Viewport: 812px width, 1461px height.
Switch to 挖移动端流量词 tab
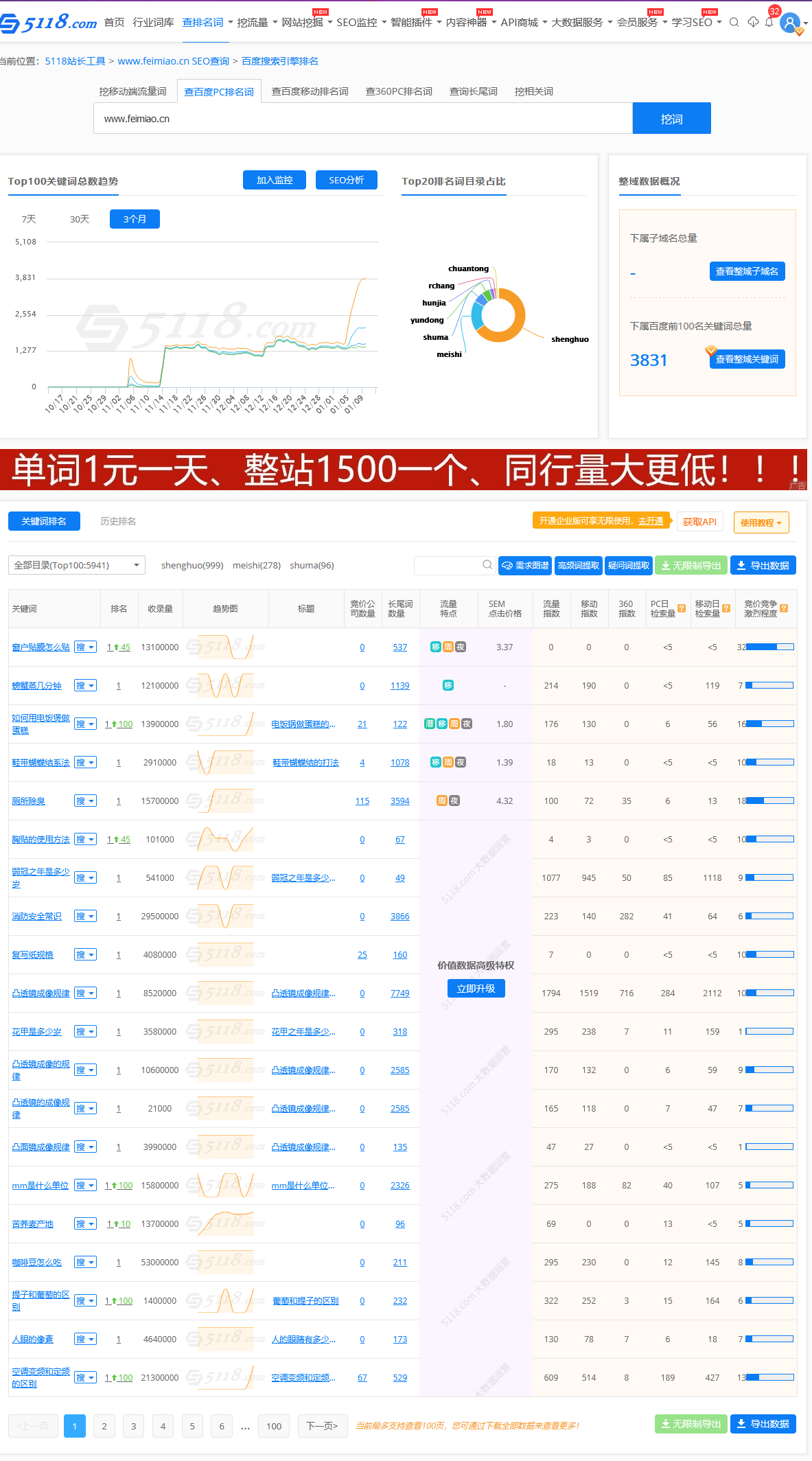132,91
